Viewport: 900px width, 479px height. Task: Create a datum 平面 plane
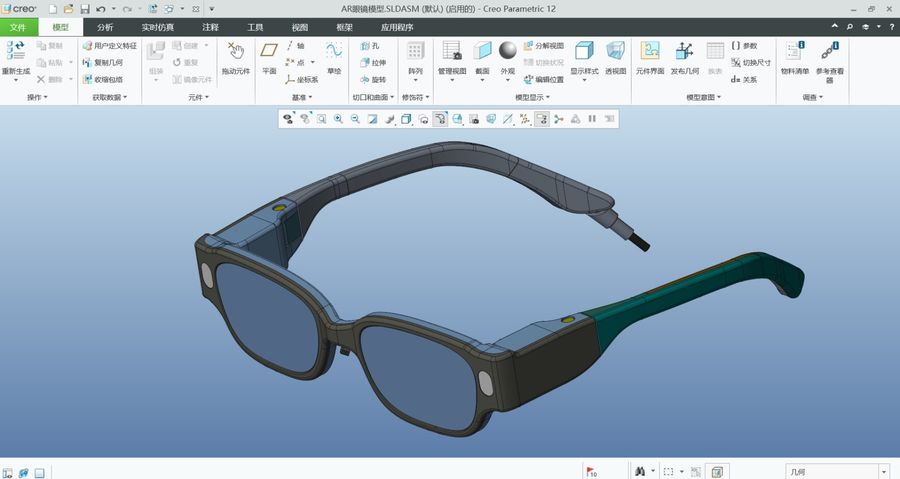click(269, 57)
